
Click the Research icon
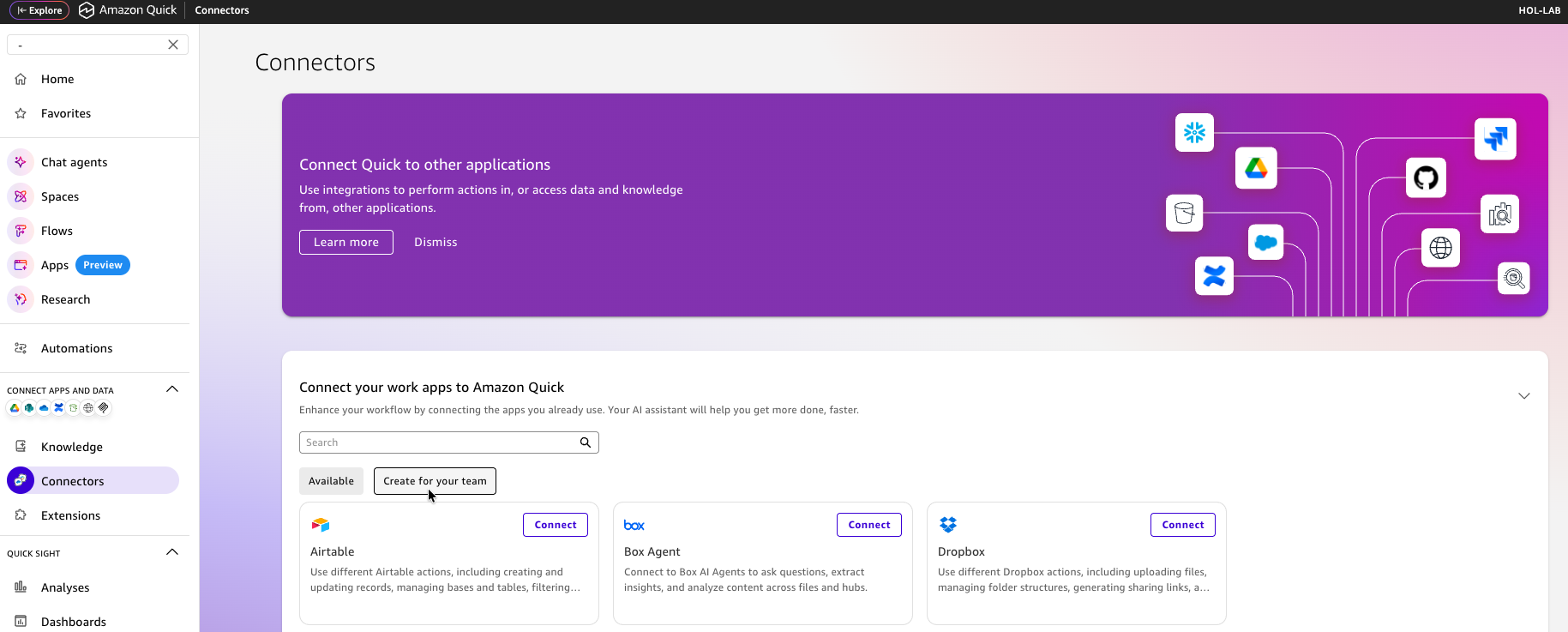point(21,299)
